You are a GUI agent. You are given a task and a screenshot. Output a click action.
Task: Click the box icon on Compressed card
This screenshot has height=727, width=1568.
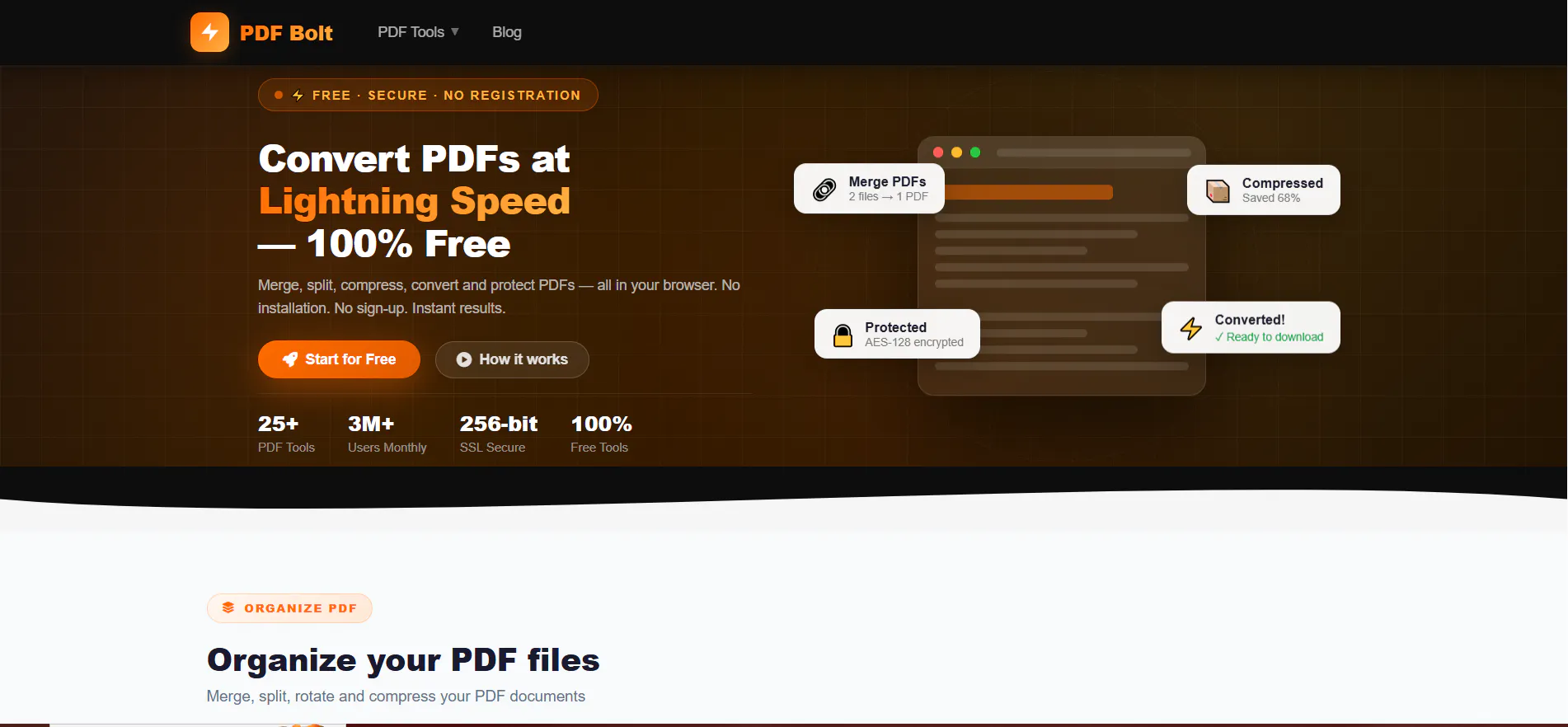tap(1218, 191)
